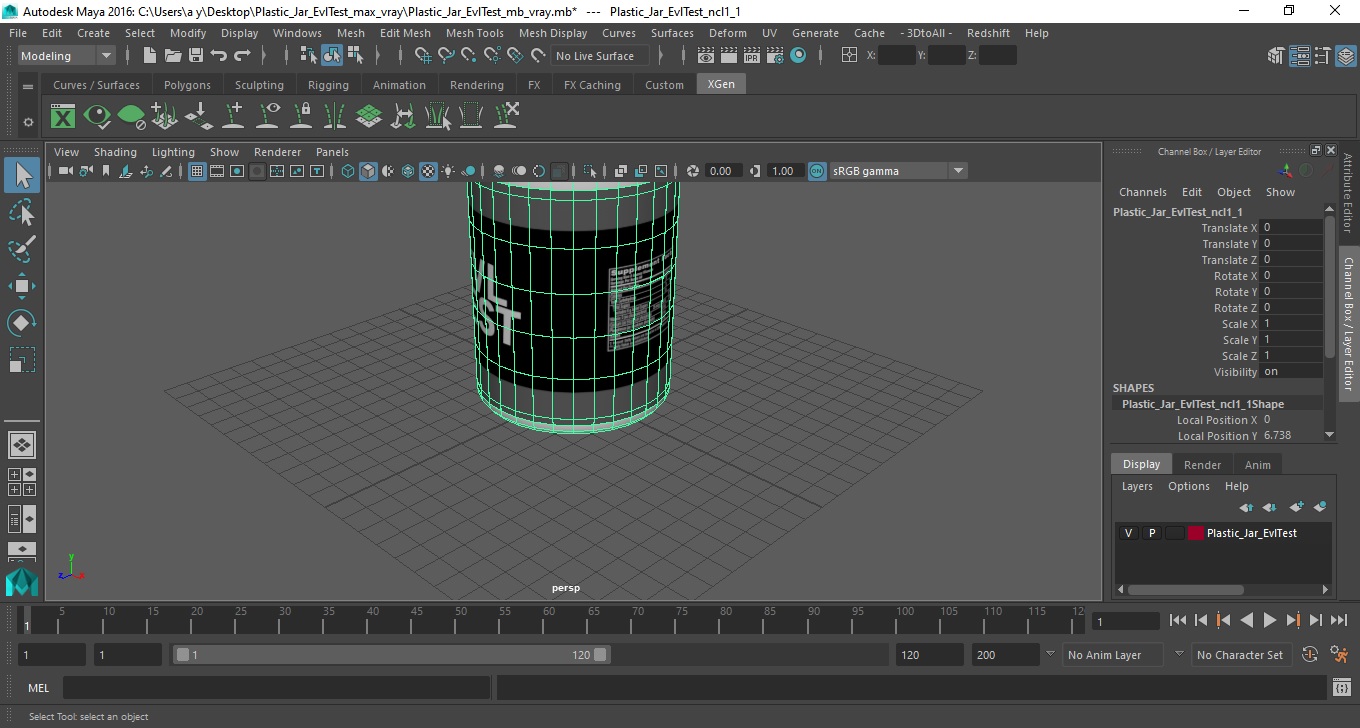Screen dimensions: 1360x728
Task: Click the timeline at frame 60
Action: [549, 620]
